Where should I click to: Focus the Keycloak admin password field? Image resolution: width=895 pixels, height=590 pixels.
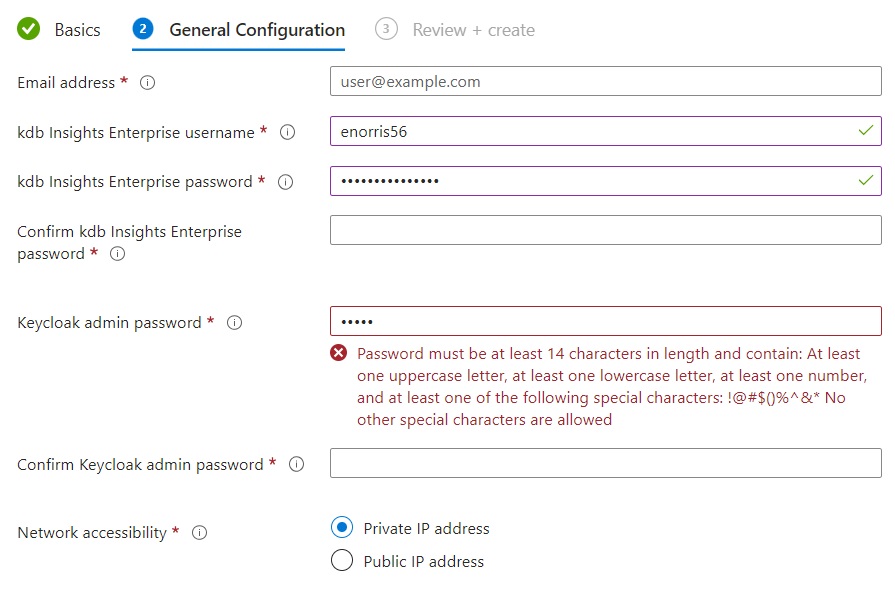coord(606,321)
